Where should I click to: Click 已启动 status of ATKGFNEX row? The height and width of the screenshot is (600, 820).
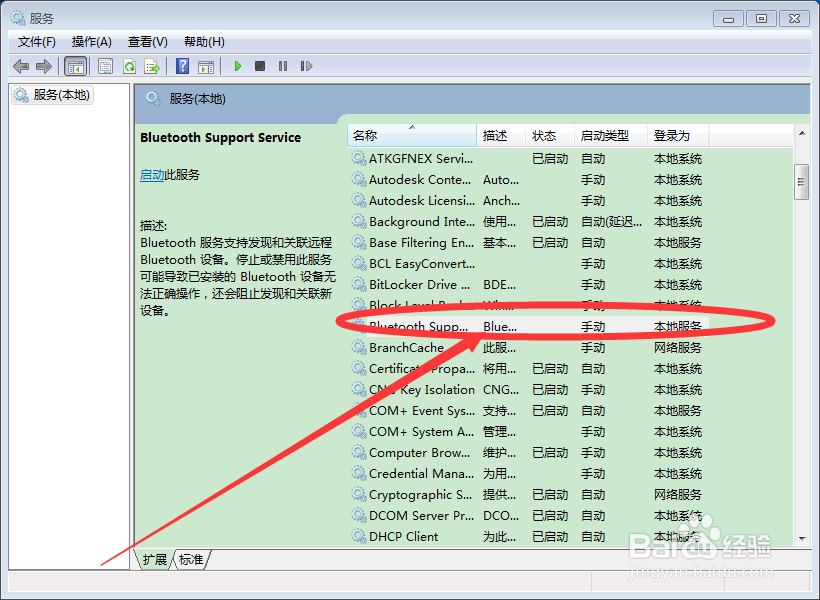(550, 159)
